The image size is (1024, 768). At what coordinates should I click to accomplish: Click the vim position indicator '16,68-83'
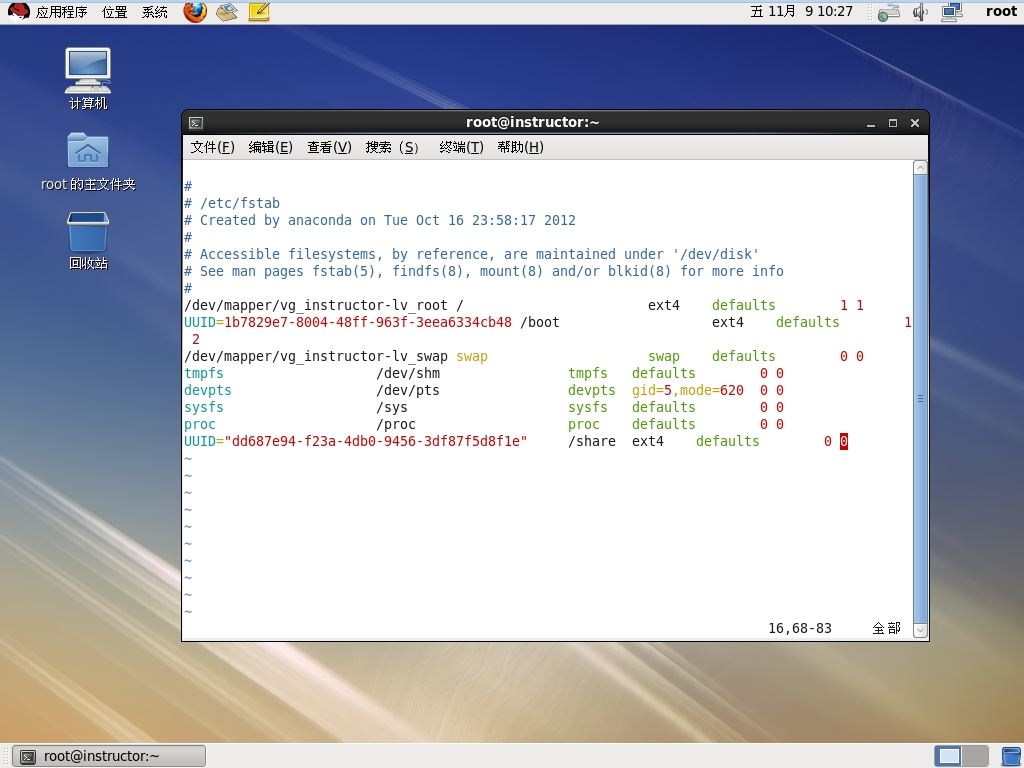(800, 628)
